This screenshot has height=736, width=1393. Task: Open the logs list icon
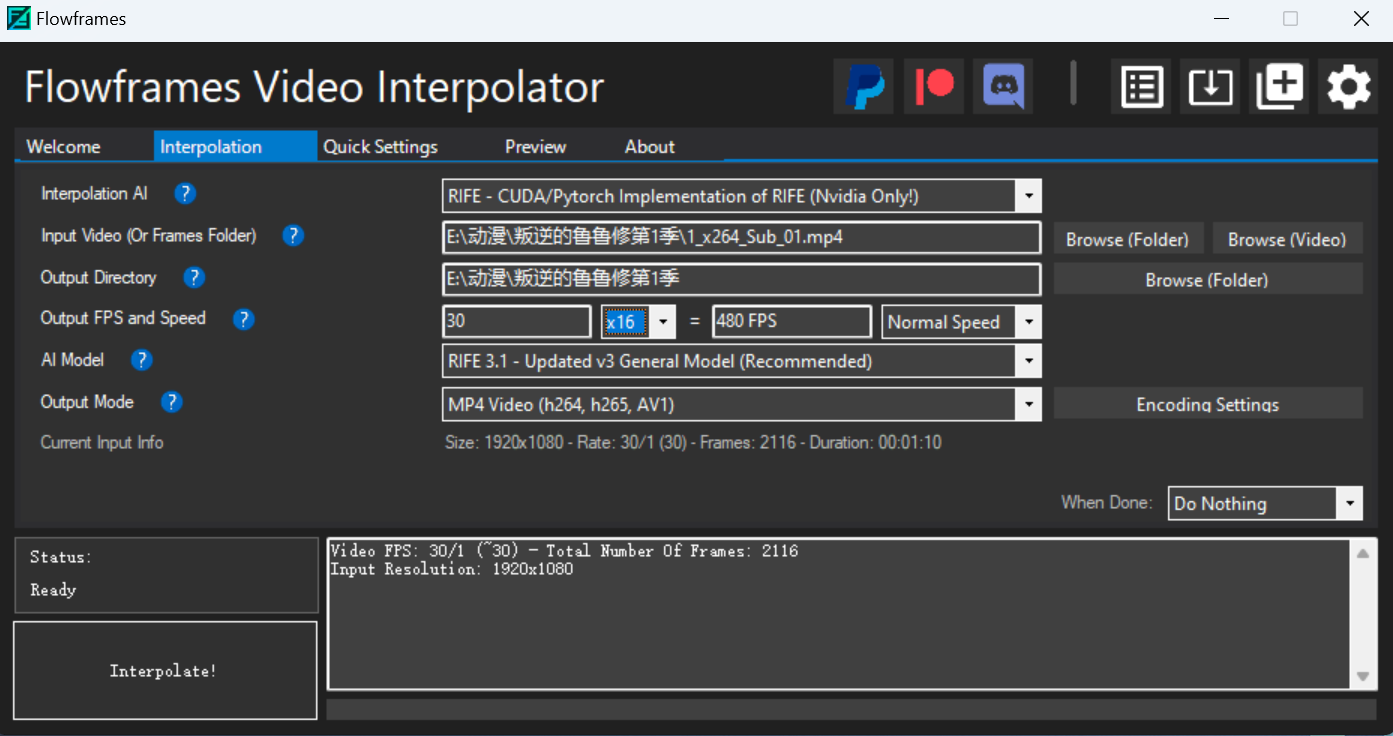pos(1141,87)
